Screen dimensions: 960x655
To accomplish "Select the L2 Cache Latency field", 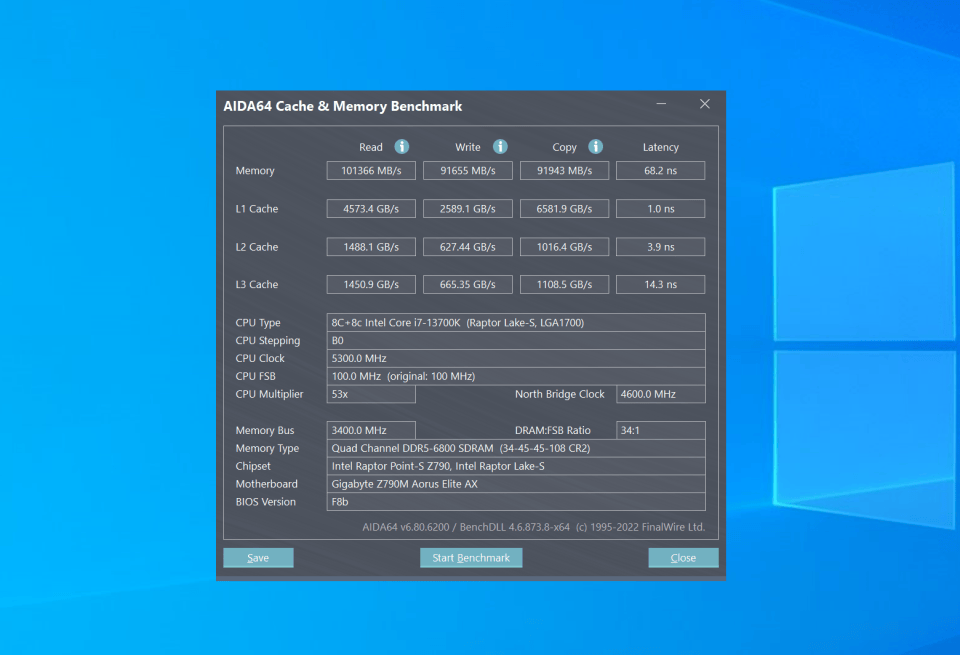I will [x=660, y=247].
